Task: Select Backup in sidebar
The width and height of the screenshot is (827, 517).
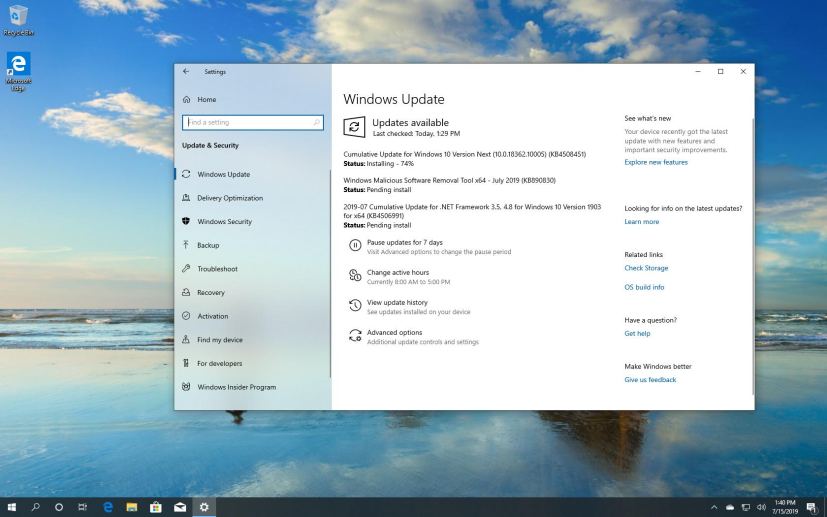Action: tap(208, 245)
